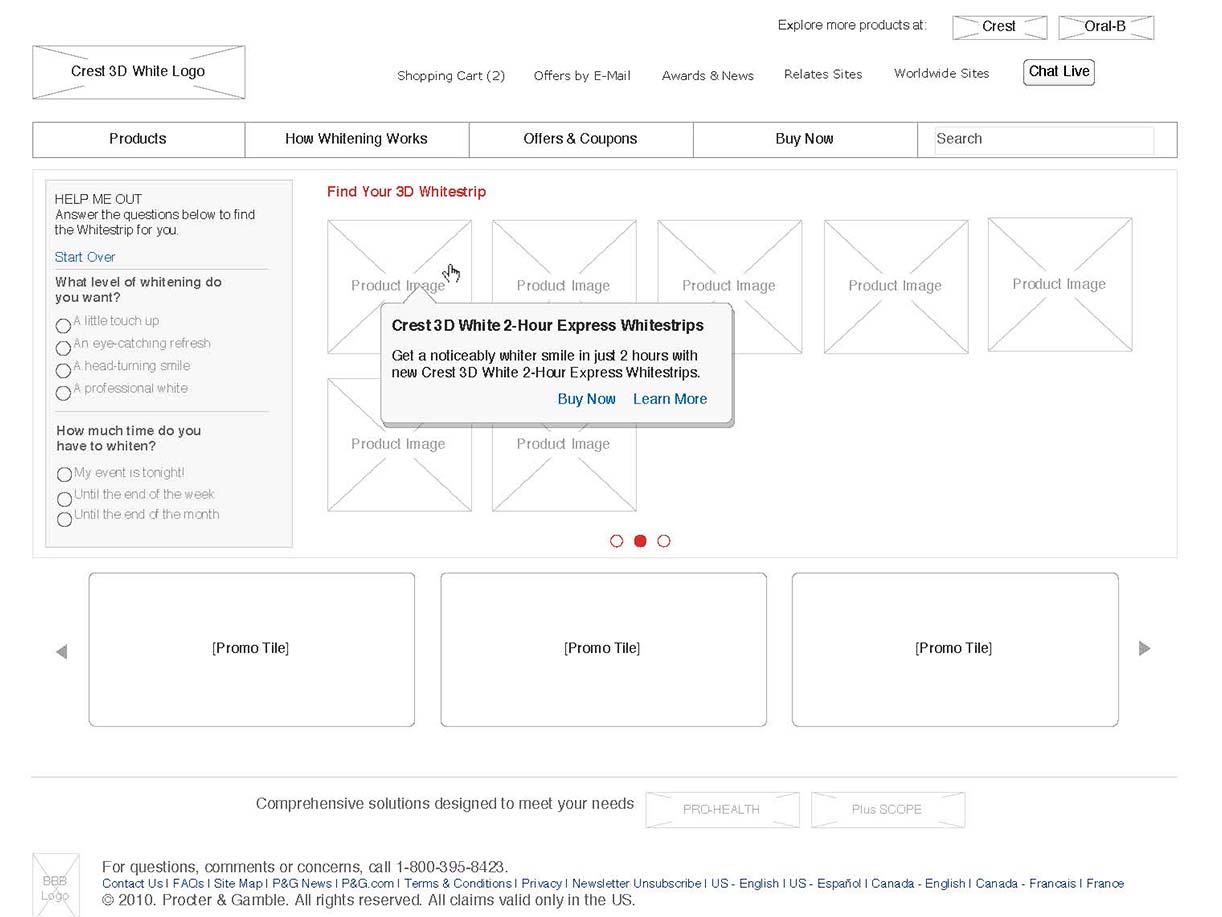Open Terms & Conditions footer link
The height and width of the screenshot is (917, 1222).
point(458,884)
